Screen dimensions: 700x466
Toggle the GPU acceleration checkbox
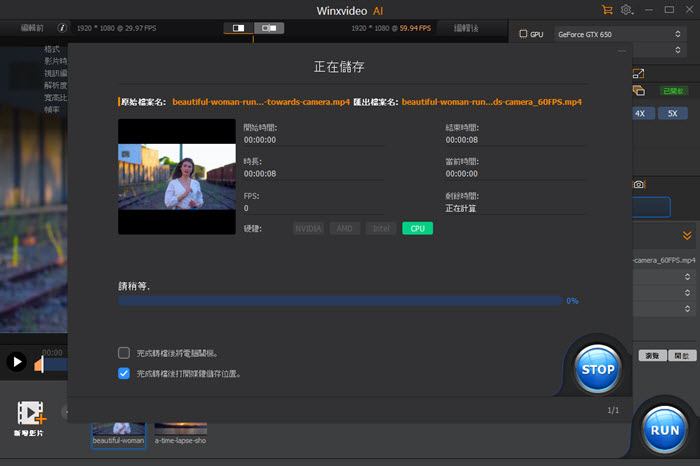click(x=523, y=34)
